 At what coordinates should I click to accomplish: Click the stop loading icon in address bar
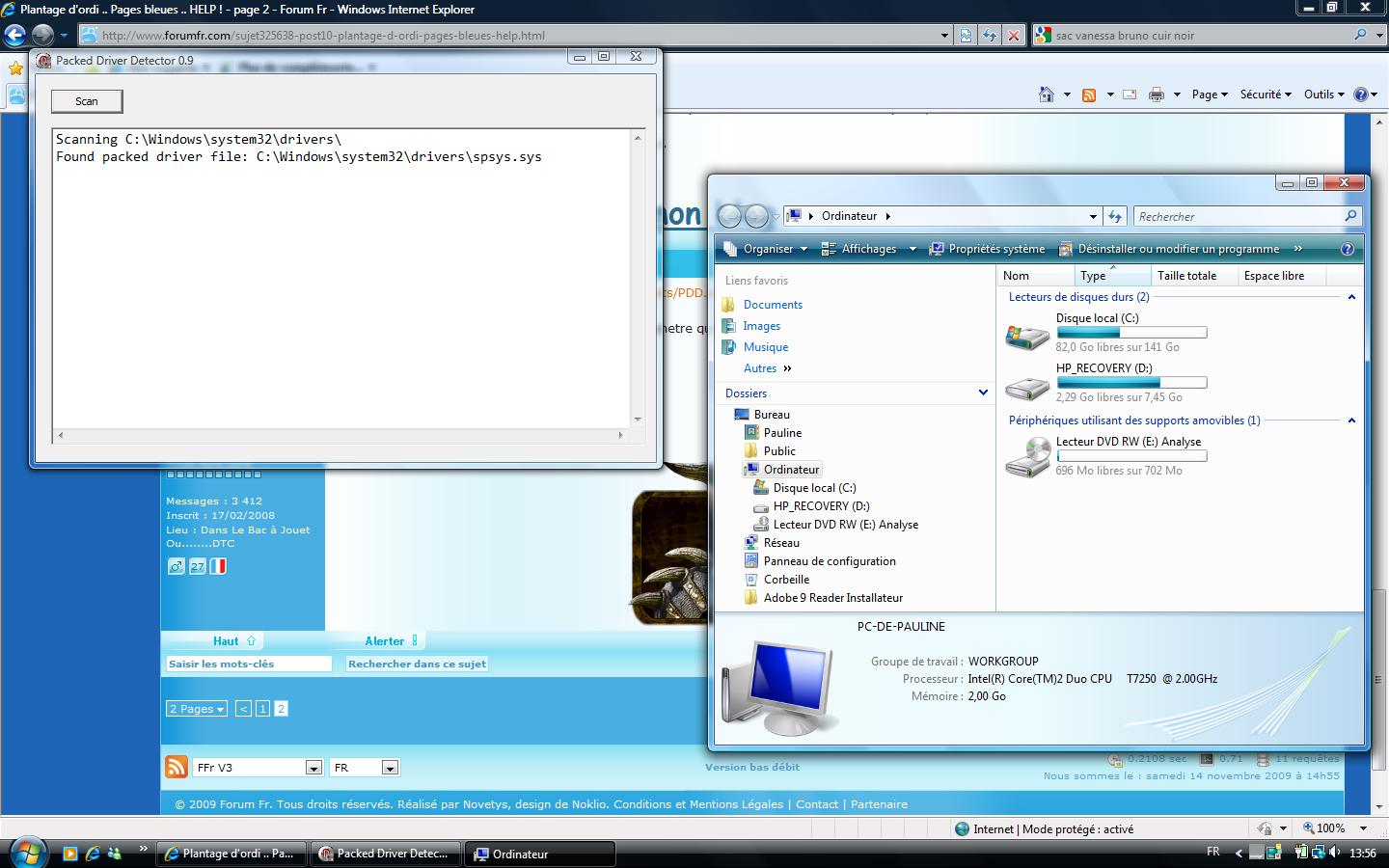click(x=1014, y=36)
